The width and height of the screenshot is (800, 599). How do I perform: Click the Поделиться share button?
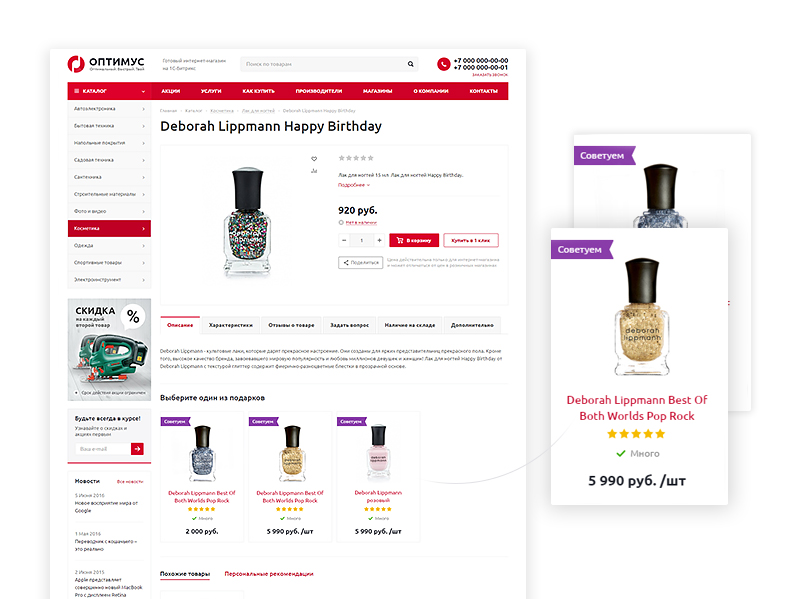click(x=361, y=262)
